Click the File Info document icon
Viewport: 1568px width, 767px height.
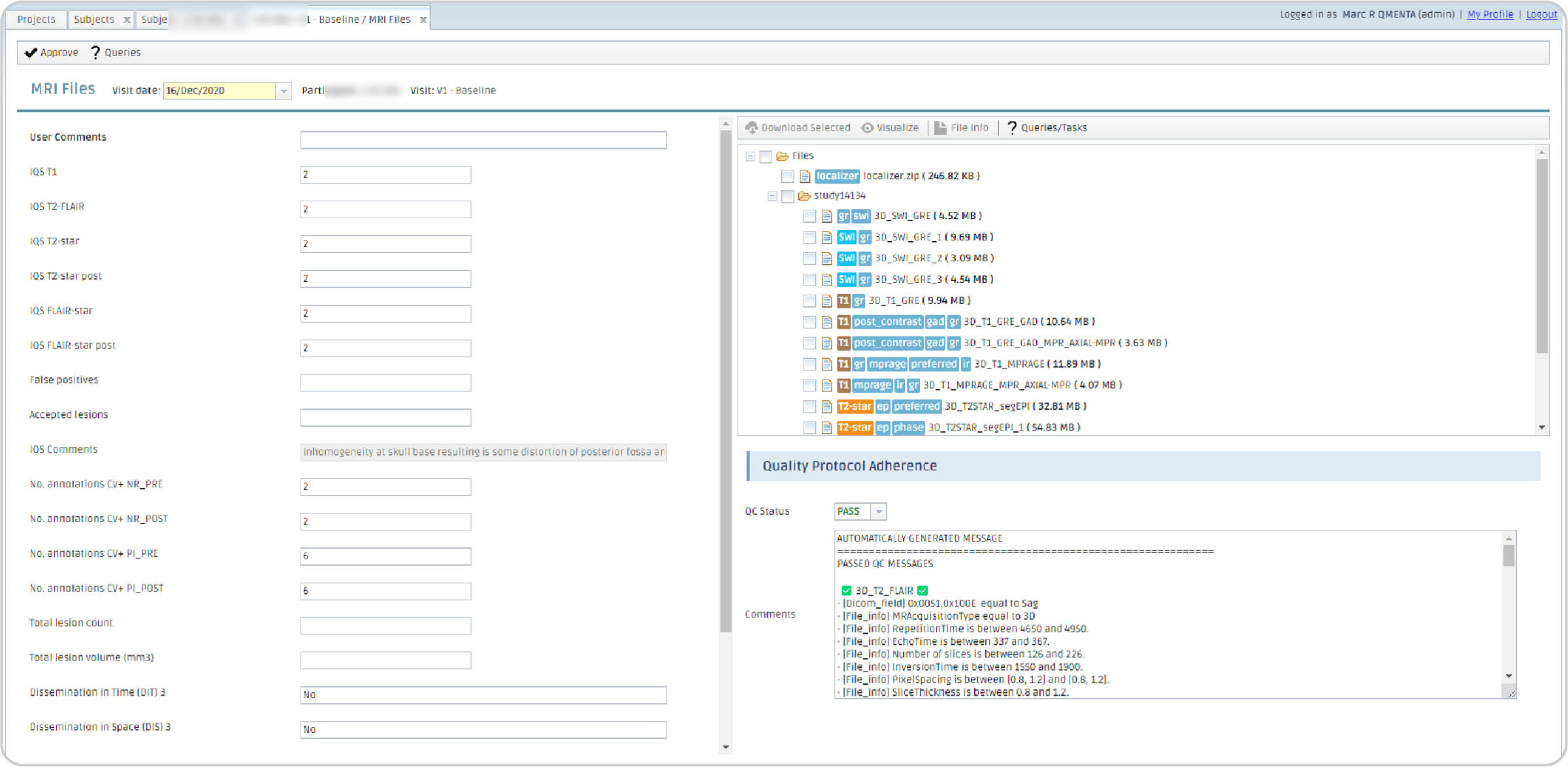coord(940,127)
